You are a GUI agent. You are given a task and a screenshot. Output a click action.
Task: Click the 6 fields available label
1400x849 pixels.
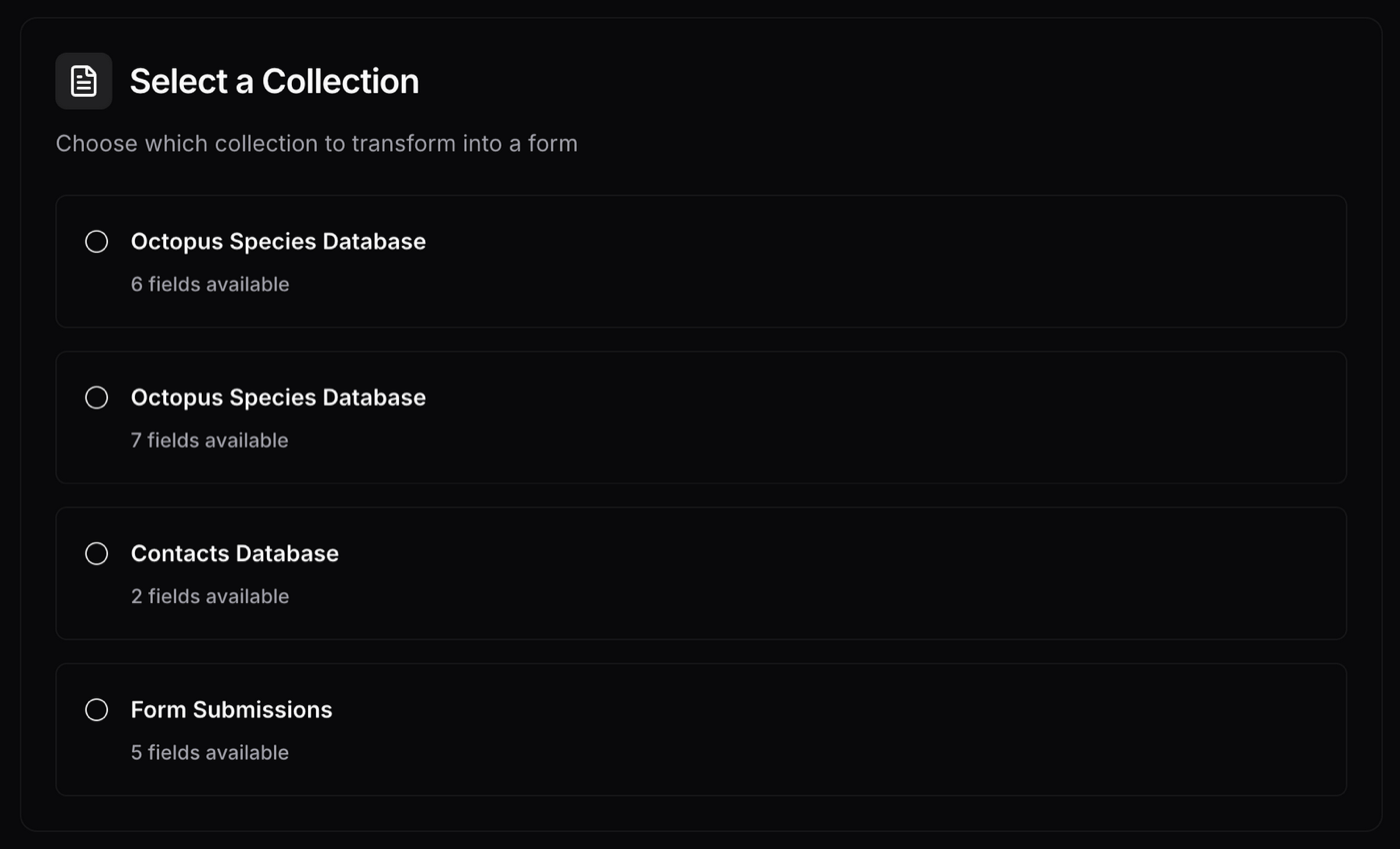point(209,284)
